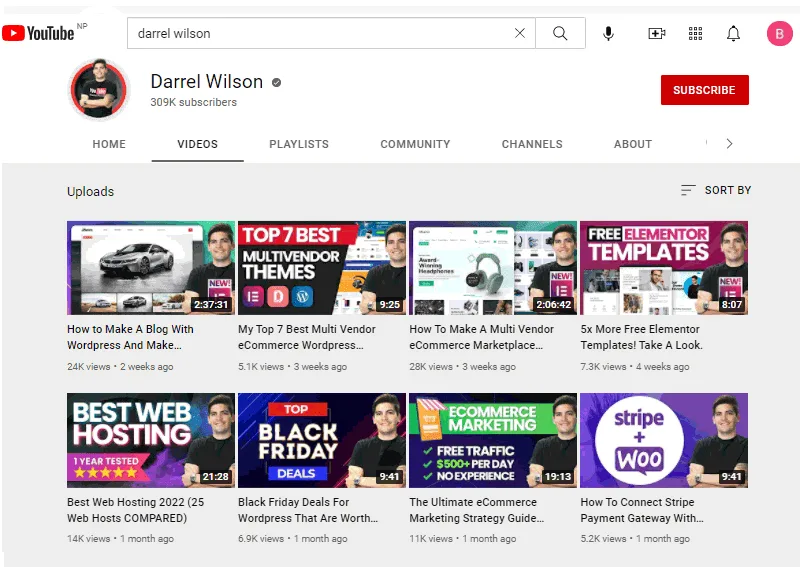This screenshot has width=800, height=567.
Task: Click 14K views • 1 month ago
Action: coord(120,538)
